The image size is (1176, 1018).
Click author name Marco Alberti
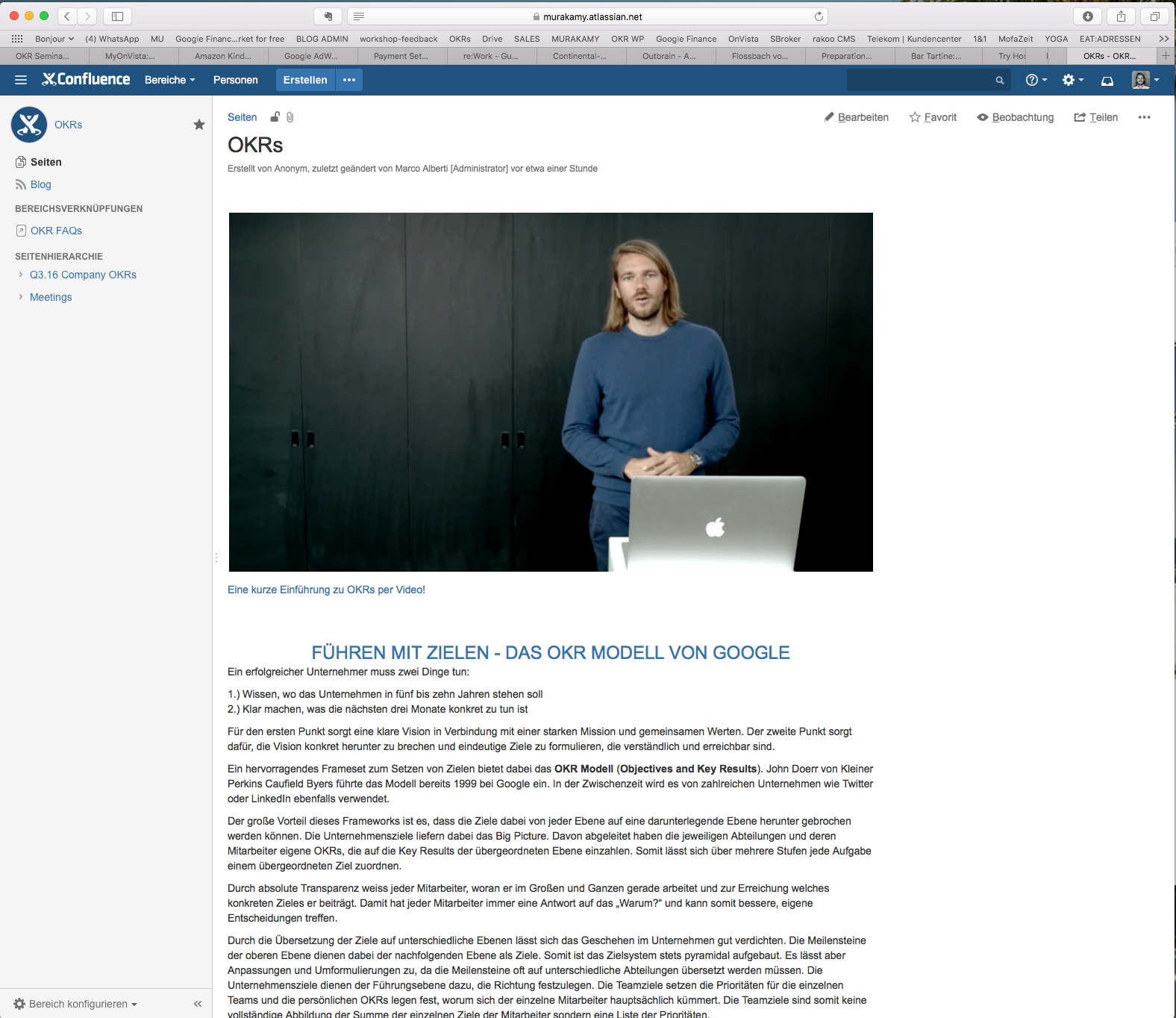tap(422, 169)
